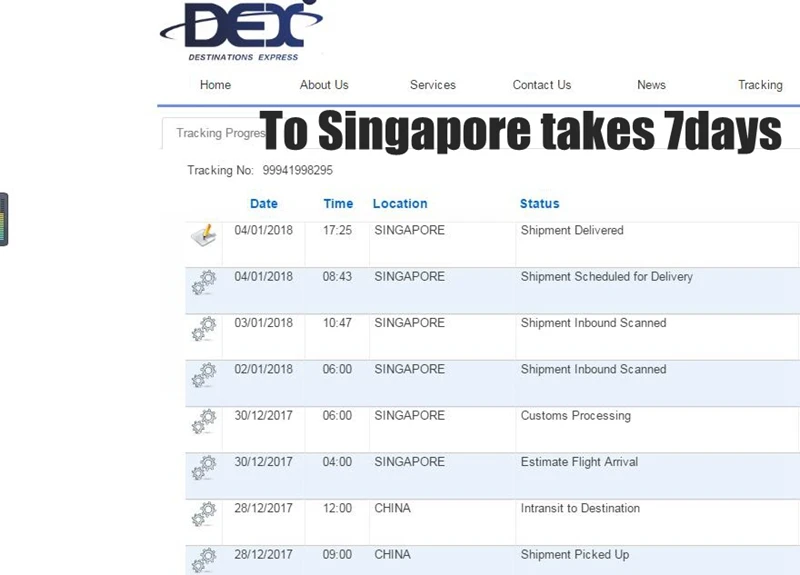Click gears icon for Estimate Flight Arrival row

204,468
